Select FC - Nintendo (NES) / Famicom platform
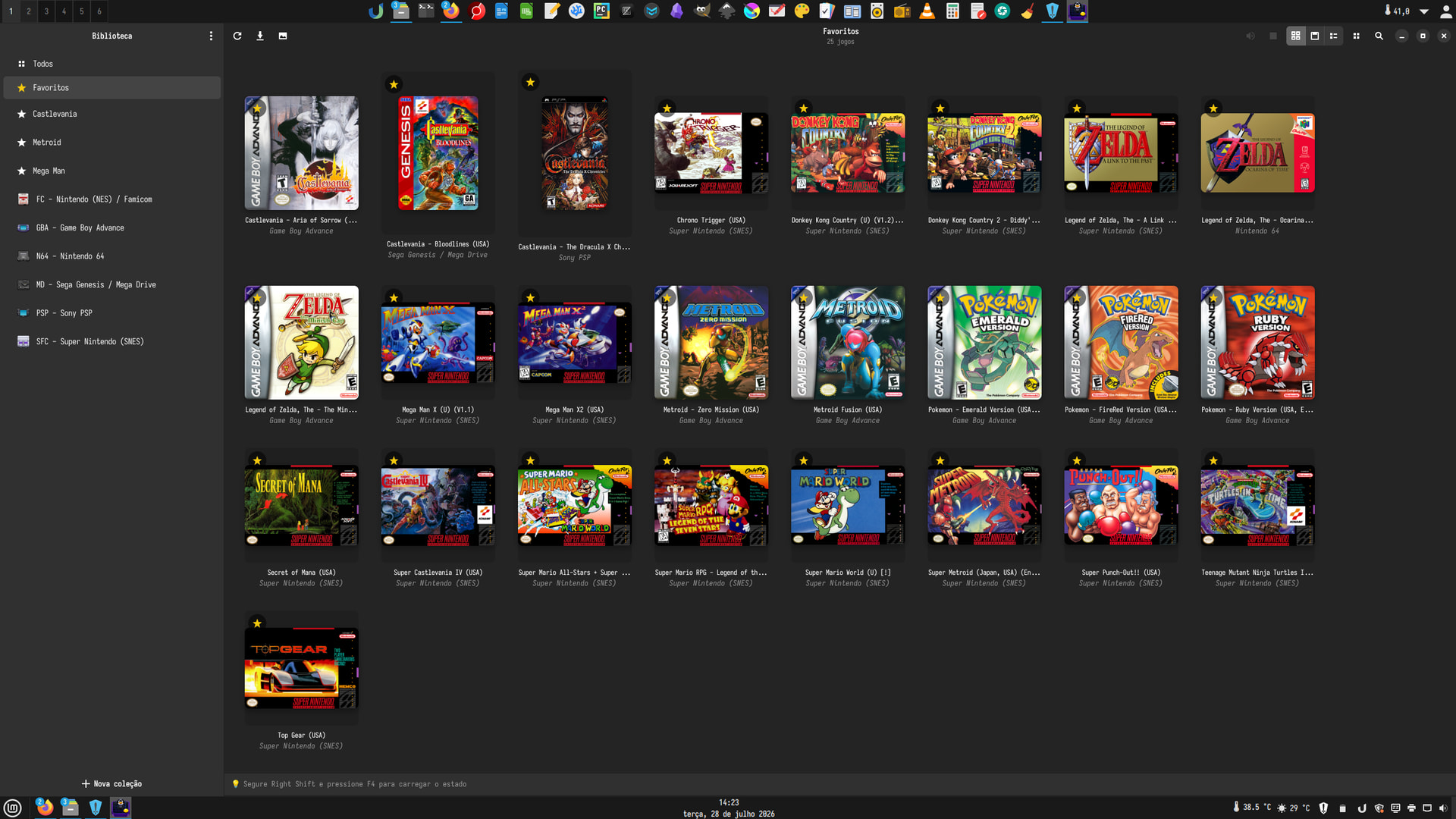 click(x=112, y=199)
